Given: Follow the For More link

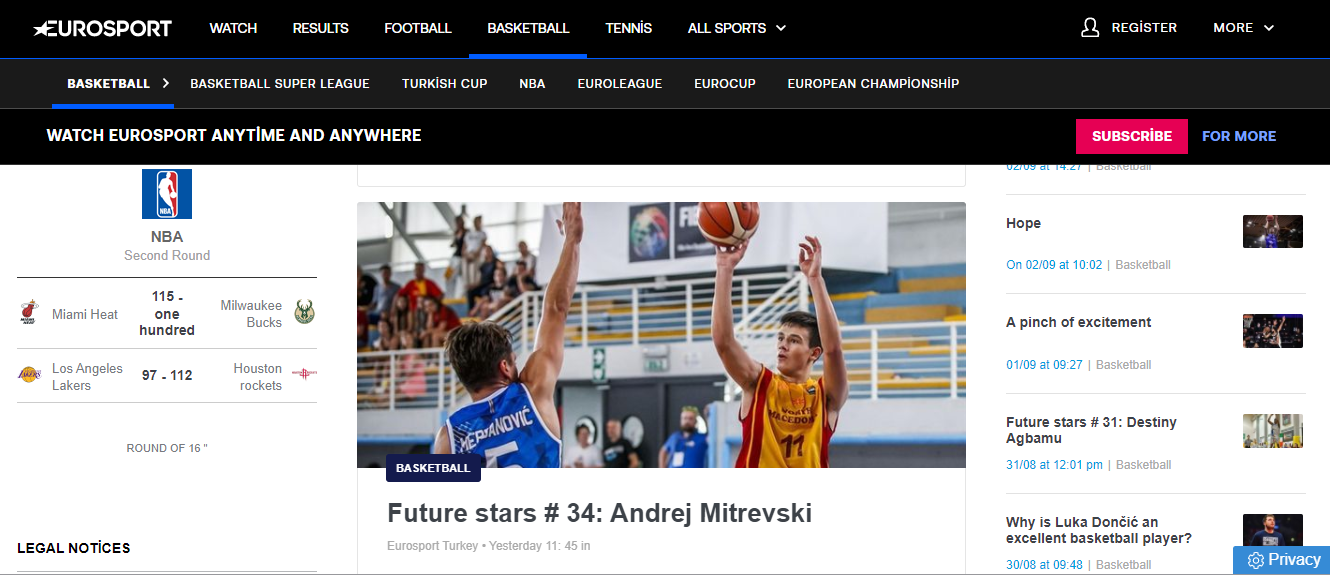Looking at the screenshot, I should point(1239,136).
